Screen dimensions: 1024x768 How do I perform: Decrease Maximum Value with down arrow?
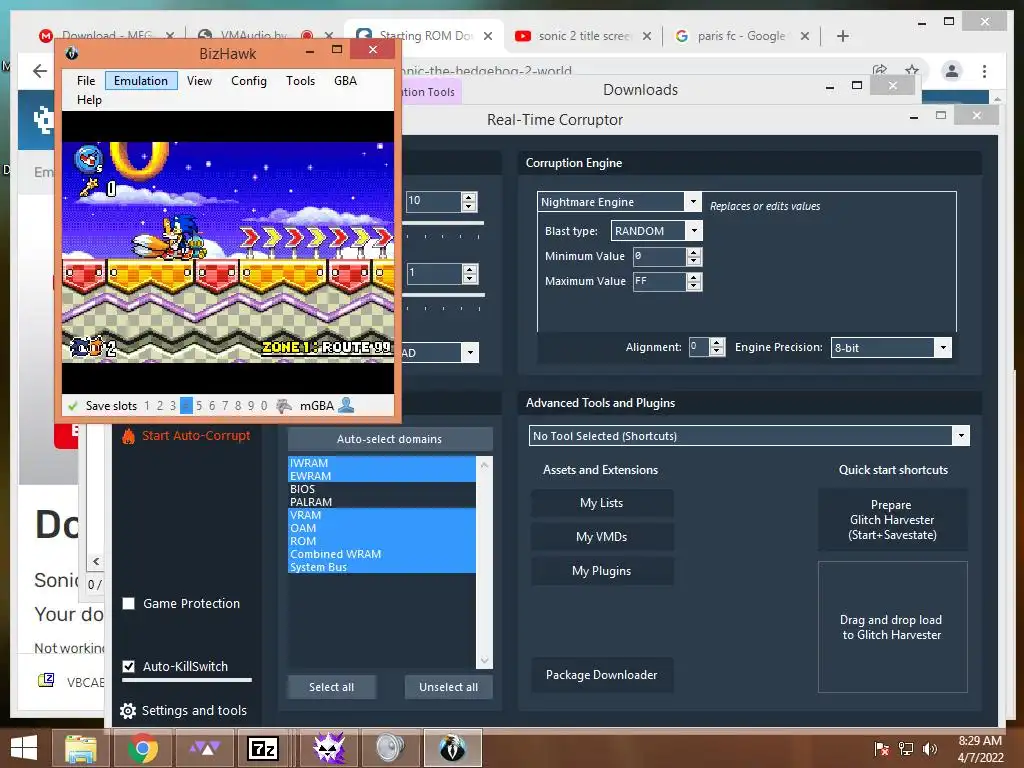pyautogui.click(x=694, y=285)
